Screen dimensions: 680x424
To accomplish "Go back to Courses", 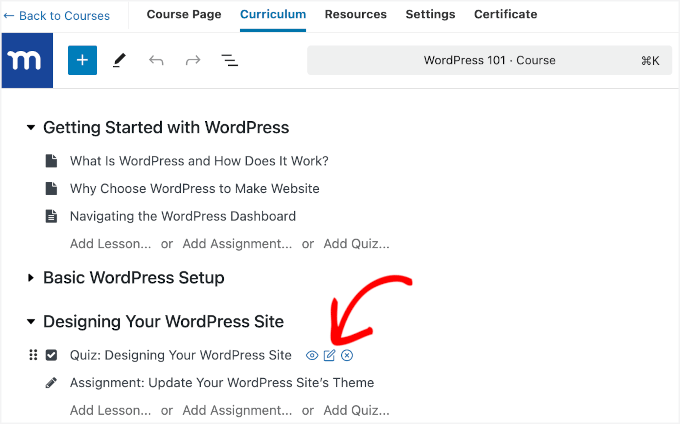I will pos(56,15).
